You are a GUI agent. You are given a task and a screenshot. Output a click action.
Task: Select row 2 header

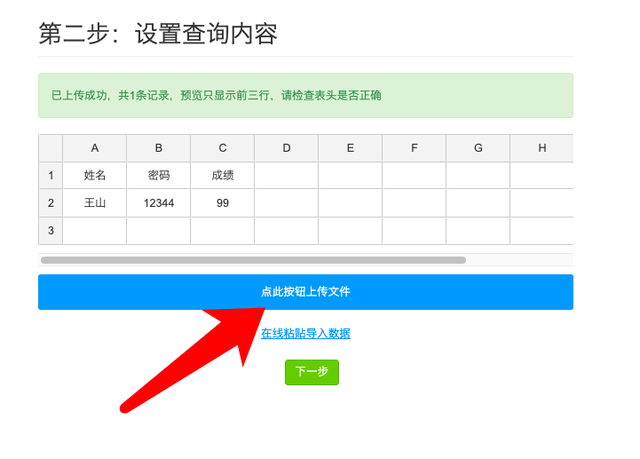(x=51, y=203)
